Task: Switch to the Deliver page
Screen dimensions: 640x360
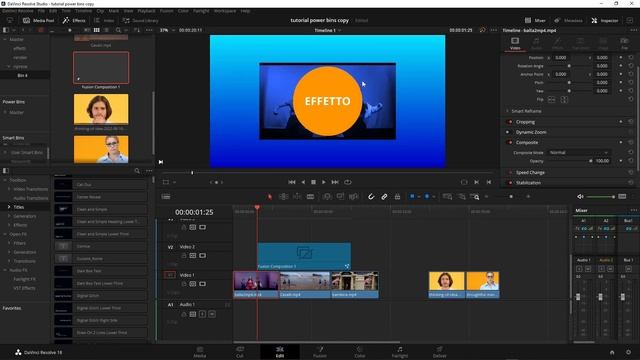Action: click(x=440, y=352)
